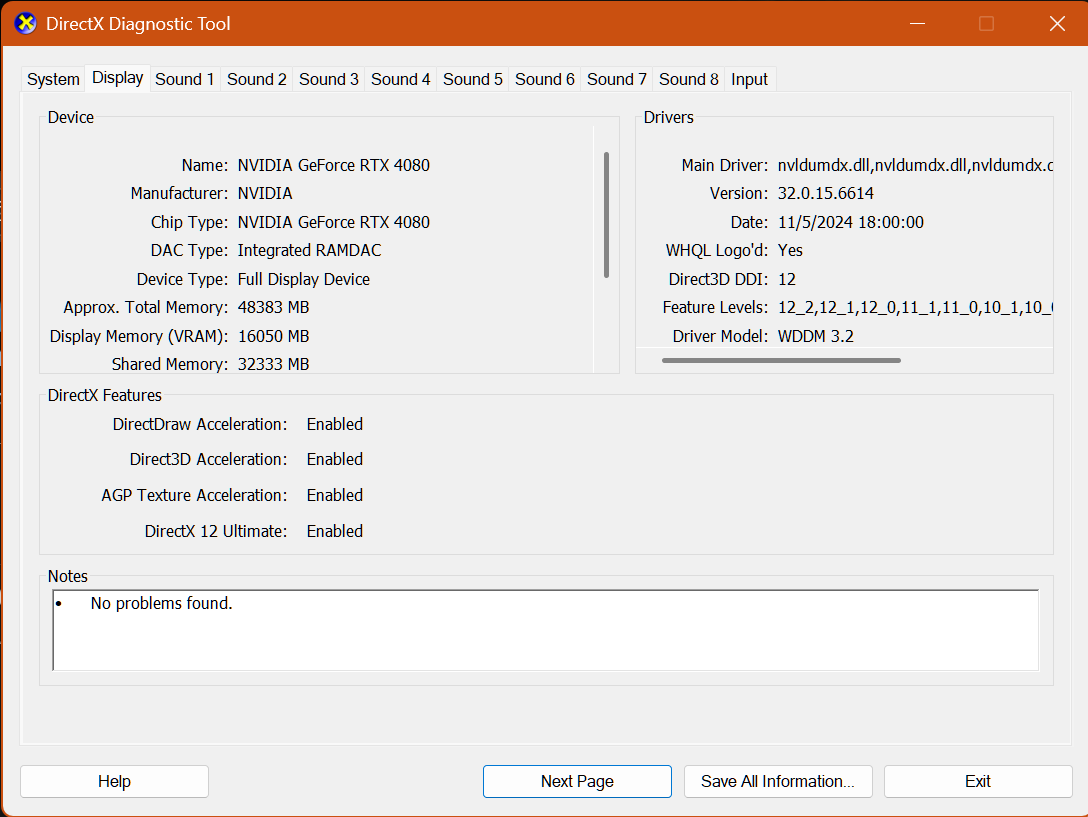This screenshot has width=1088, height=817.
Task: Click the AGP Texture Acceleration Enabled status
Action: [x=334, y=496]
